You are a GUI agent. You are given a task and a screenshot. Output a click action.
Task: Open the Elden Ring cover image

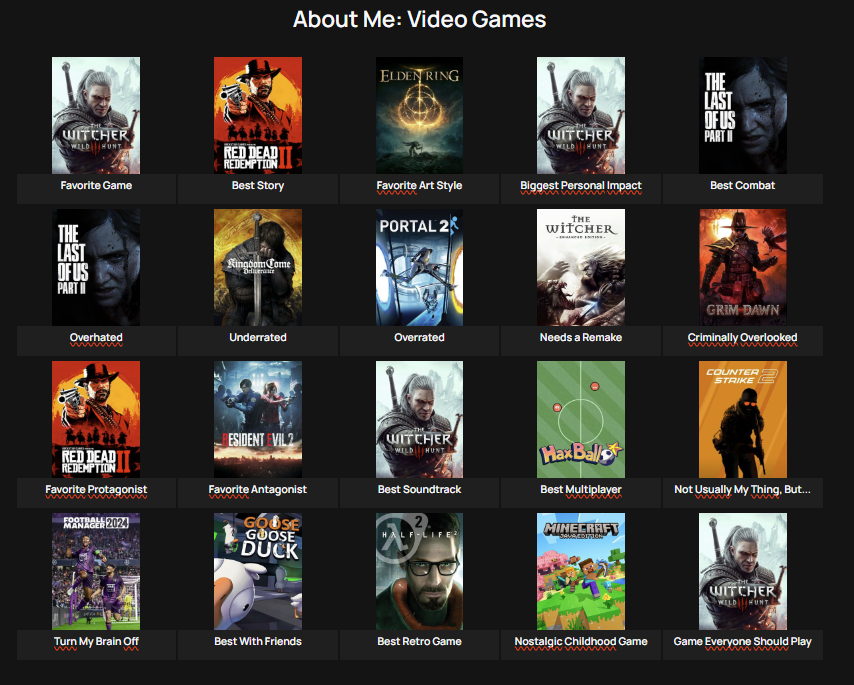tap(419, 115)
